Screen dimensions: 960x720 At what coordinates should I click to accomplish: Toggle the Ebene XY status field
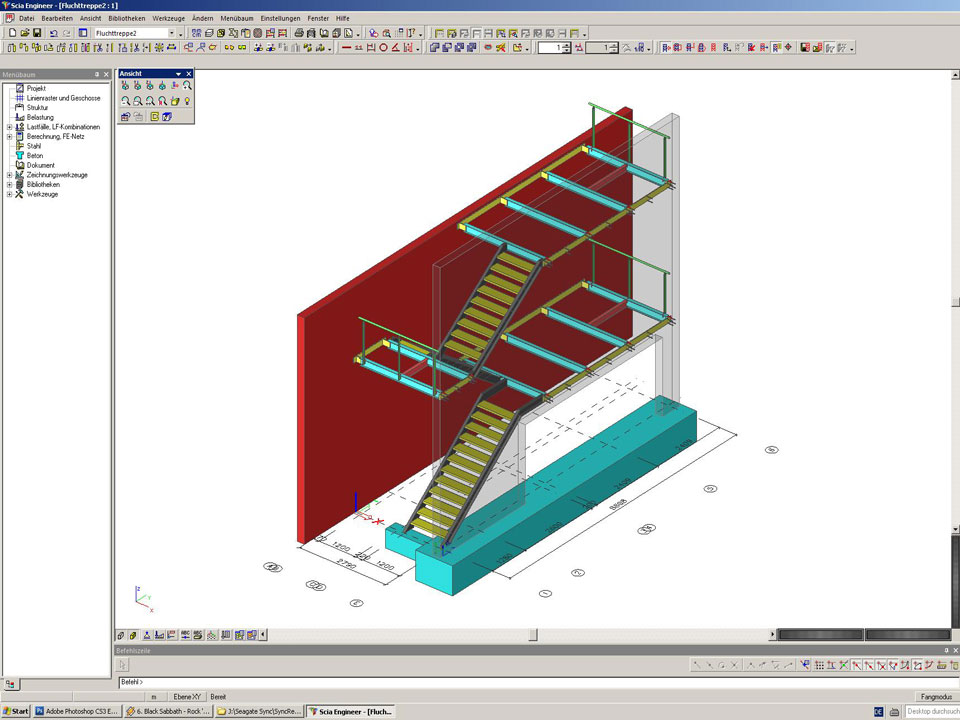point(188,696)
